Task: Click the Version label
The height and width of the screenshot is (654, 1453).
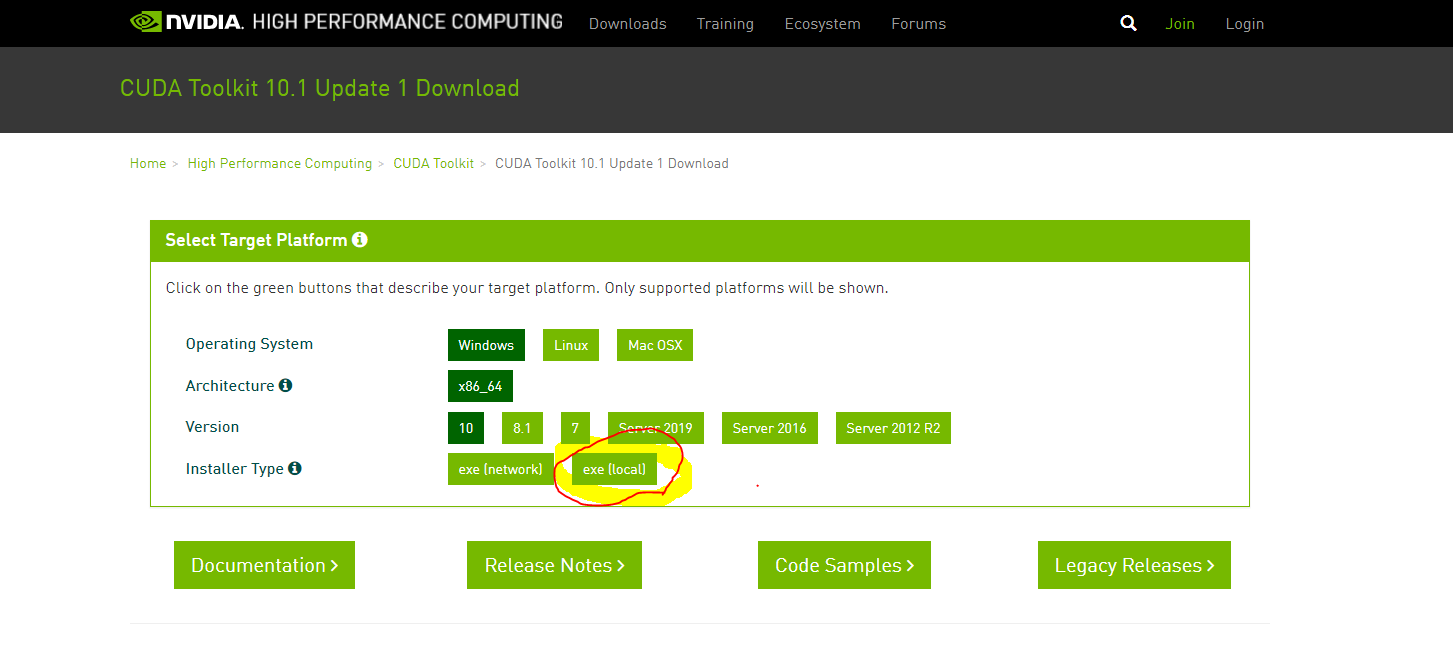Action: tap(212, 427)
